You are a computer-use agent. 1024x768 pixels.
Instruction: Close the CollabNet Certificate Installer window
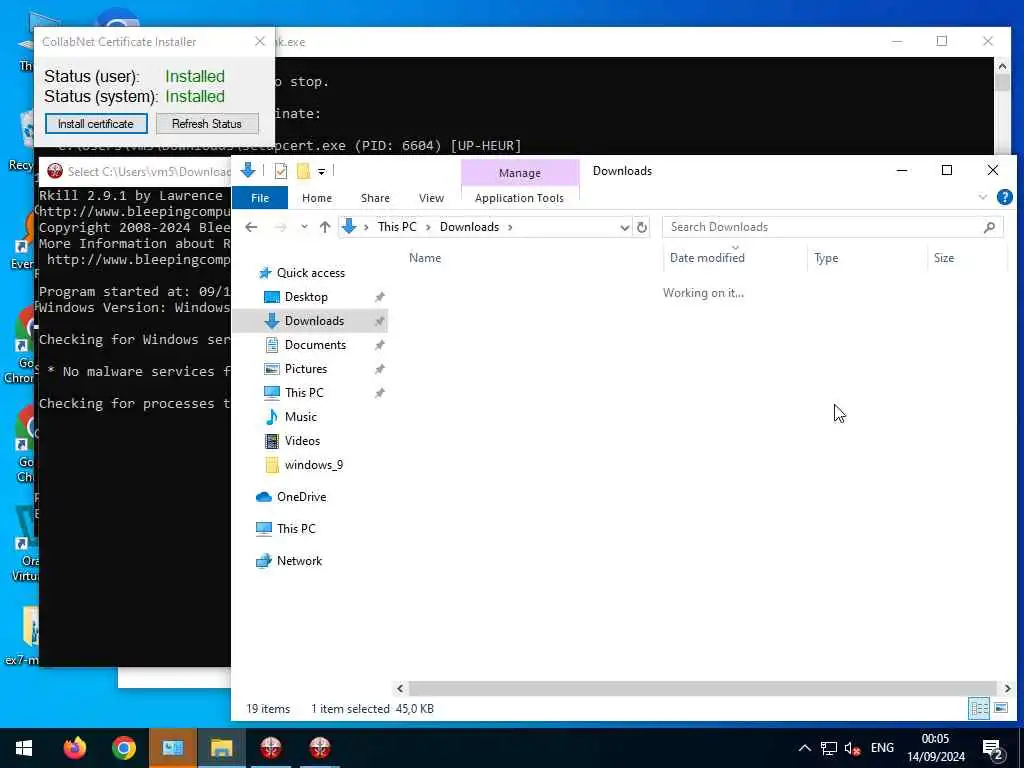(x=260, y=41)
